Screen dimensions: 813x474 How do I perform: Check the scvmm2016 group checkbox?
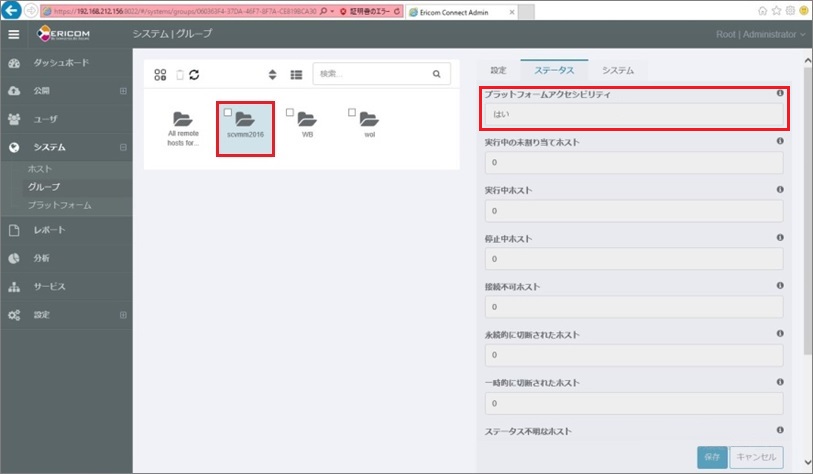[229, 112]
